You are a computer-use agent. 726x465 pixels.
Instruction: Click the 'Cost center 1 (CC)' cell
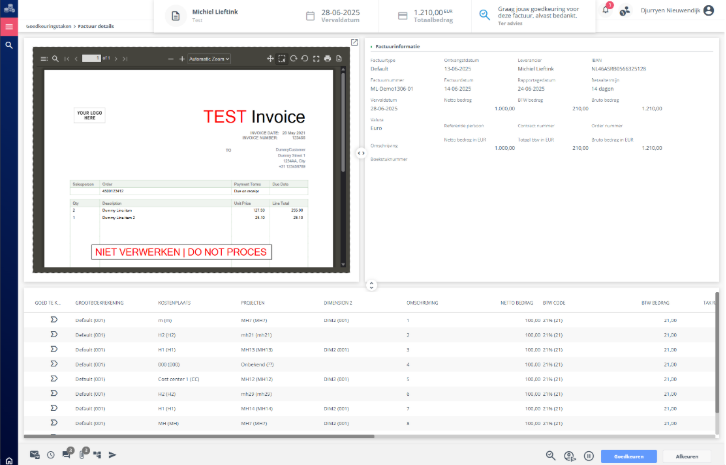click(178, 379)
